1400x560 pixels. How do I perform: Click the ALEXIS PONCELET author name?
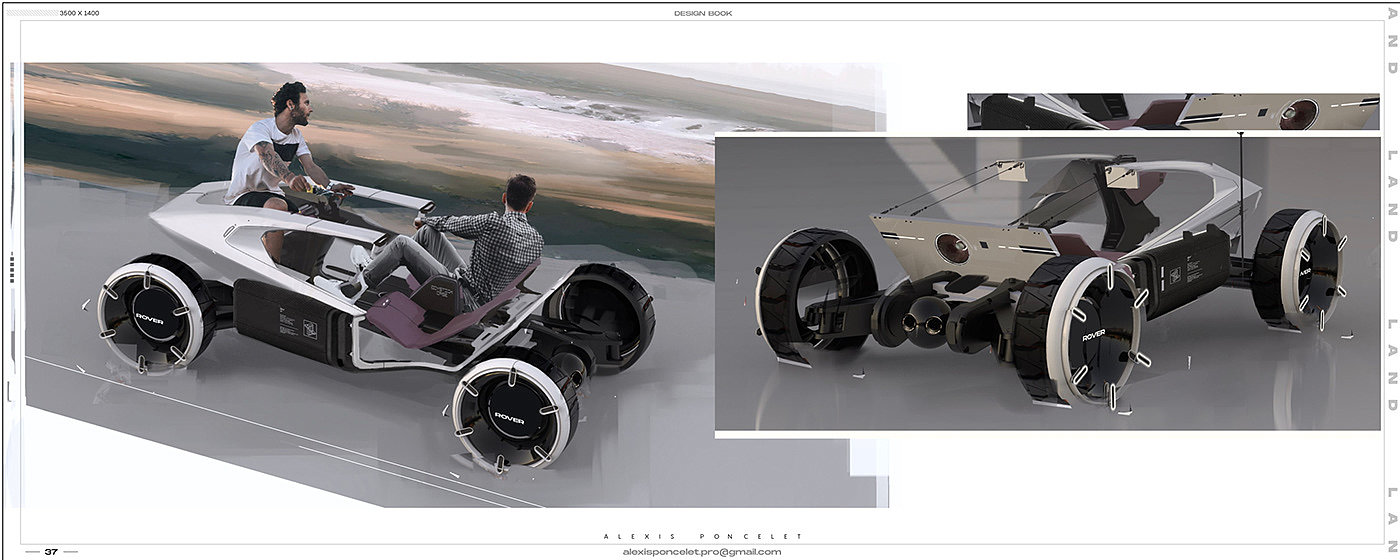click(700, 537)
